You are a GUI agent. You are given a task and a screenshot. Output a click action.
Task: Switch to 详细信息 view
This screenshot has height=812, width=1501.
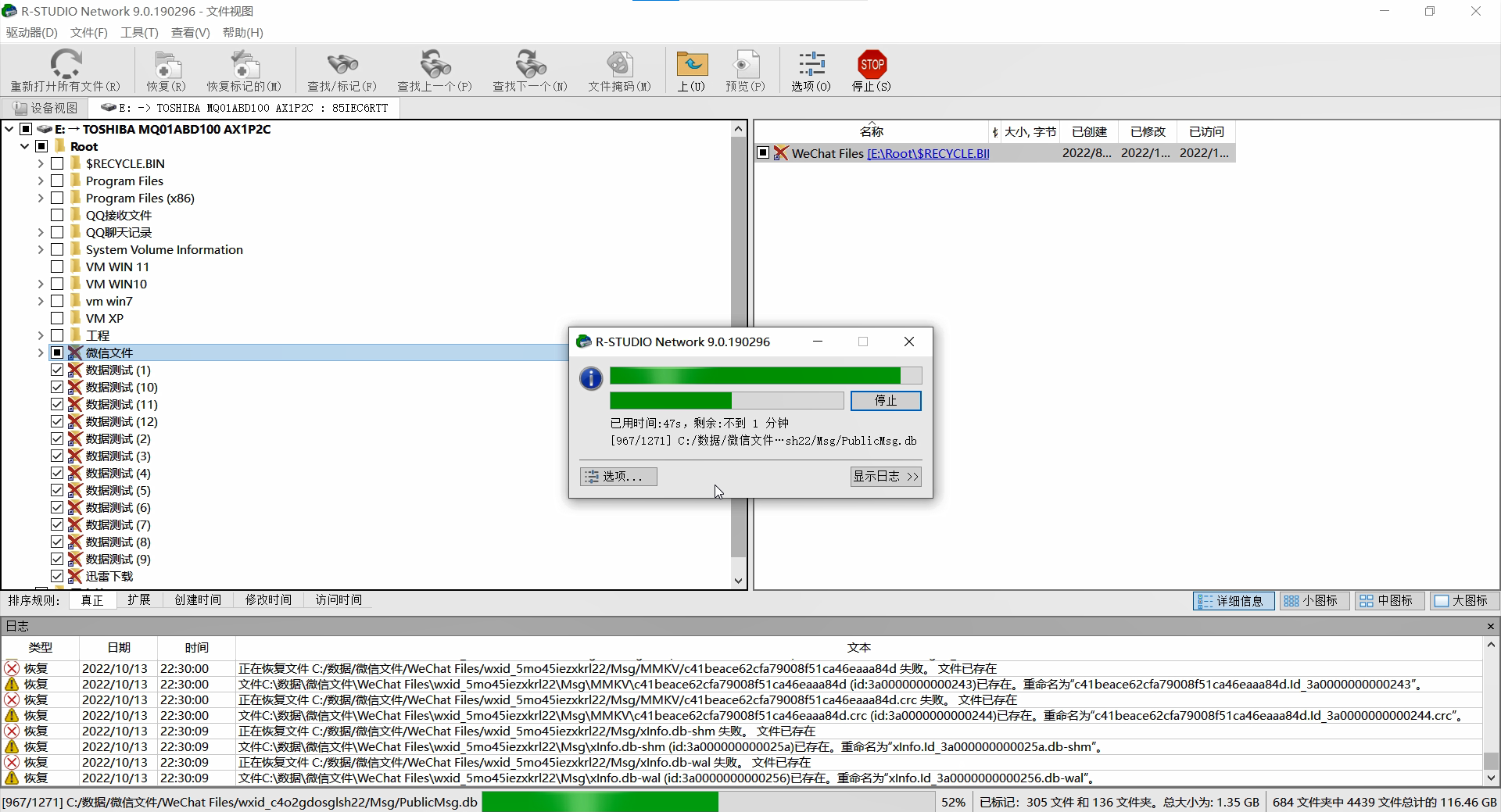coord(1234,600)
